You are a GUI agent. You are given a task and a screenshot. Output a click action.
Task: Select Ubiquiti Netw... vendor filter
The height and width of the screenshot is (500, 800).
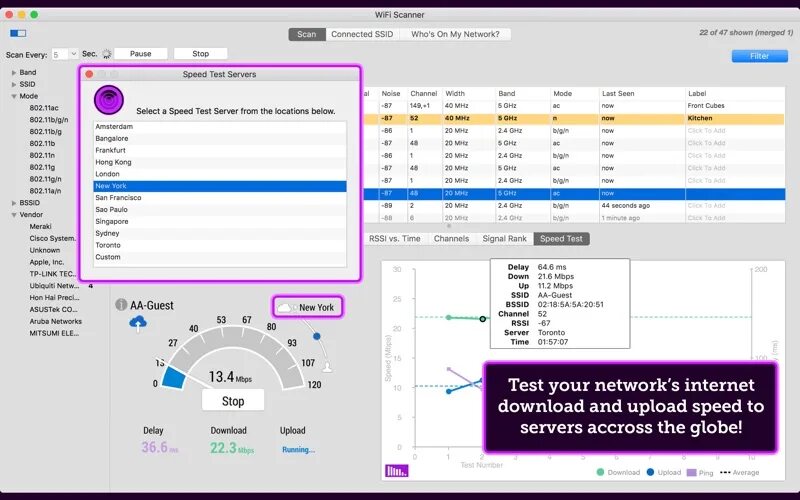54,285
